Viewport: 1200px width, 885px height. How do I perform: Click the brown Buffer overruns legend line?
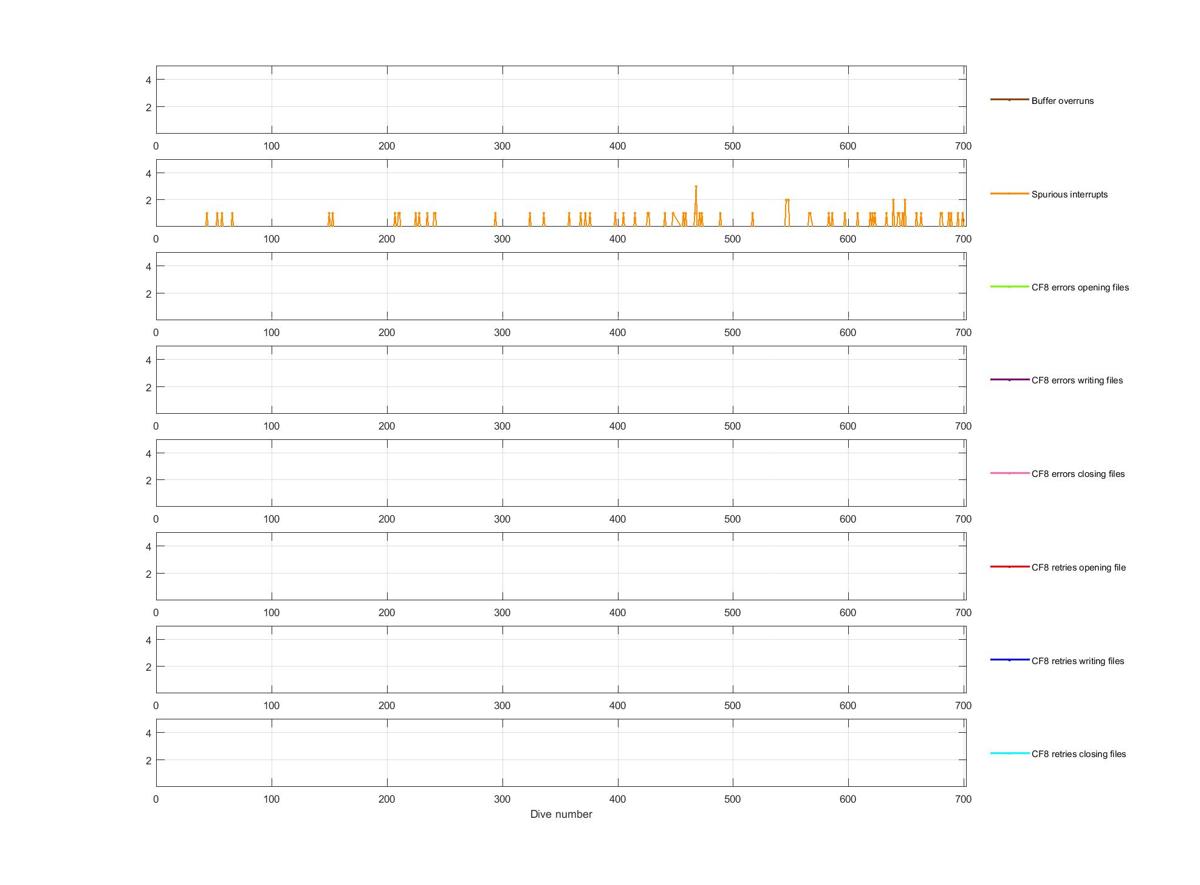[1009, 100]
